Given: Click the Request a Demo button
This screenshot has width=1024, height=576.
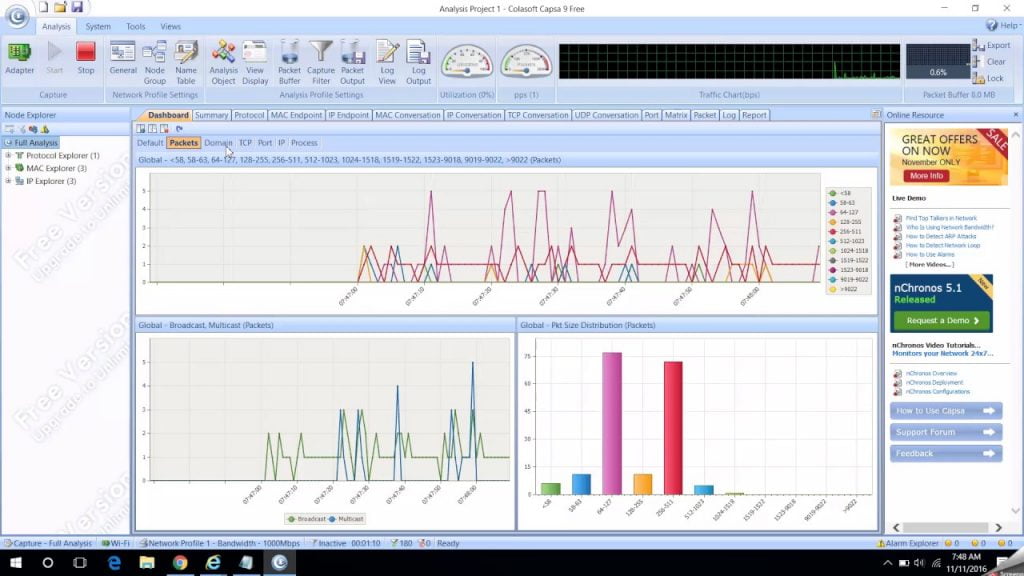Looking at the screenshot, I should (941, 320).
